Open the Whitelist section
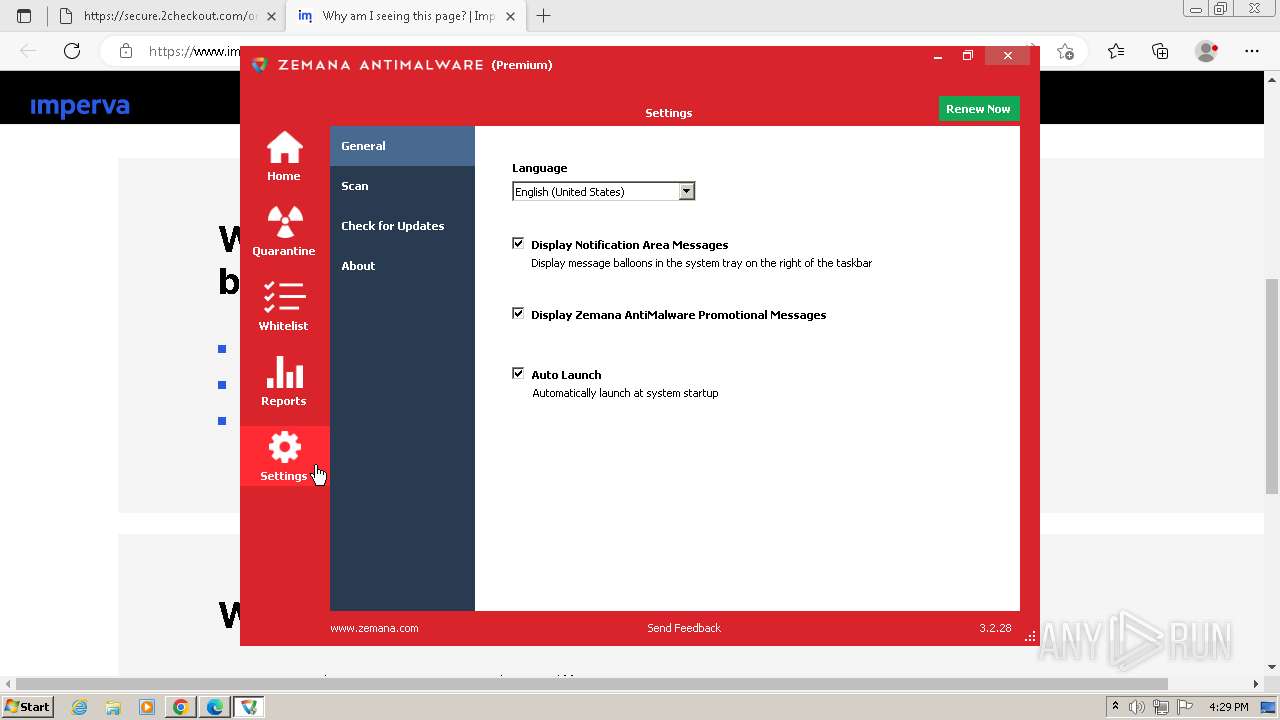The height and width of the screenshot is (720, 1280). 284,306
